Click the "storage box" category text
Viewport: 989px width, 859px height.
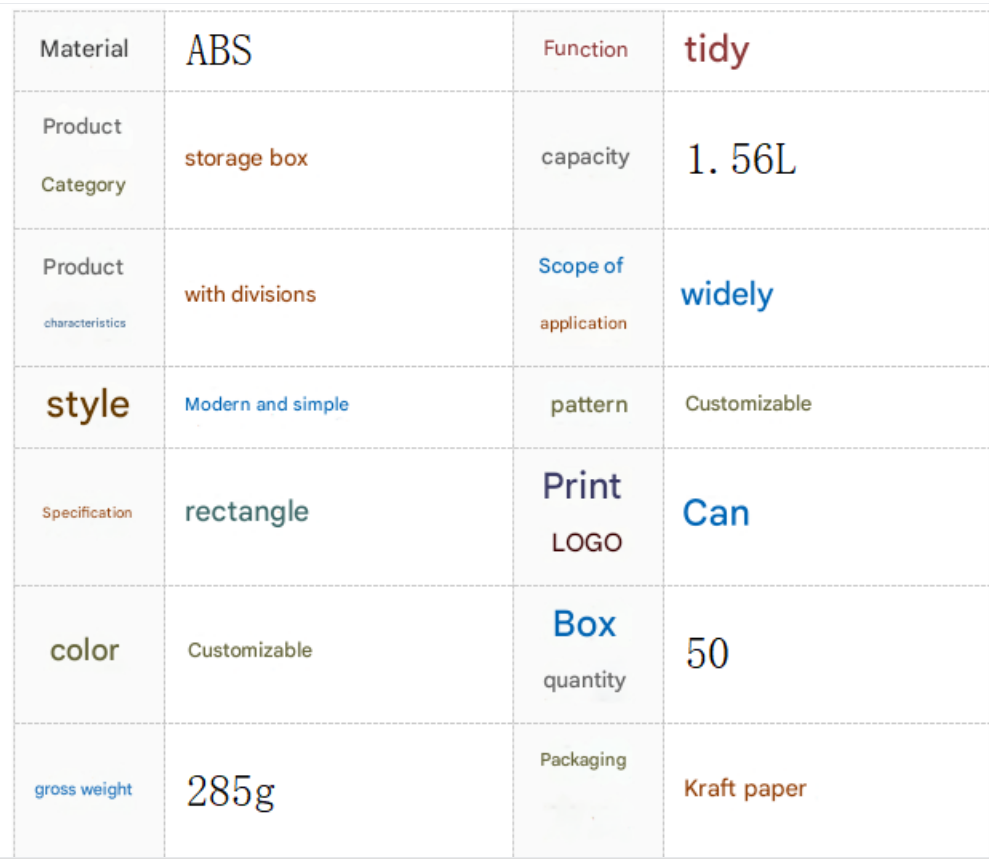(x=246, y=158)
